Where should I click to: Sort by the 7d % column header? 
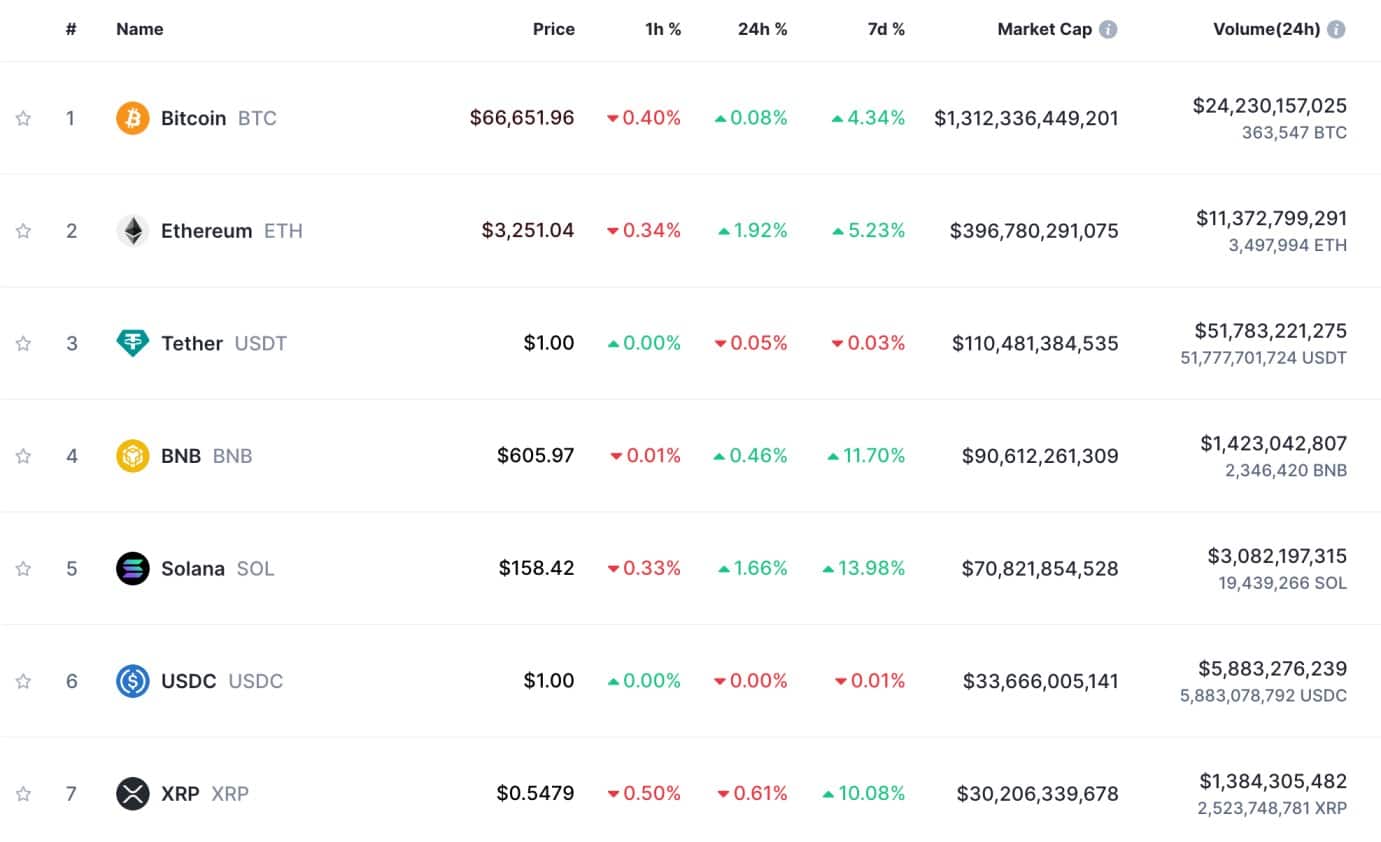[x=886, y=29]
